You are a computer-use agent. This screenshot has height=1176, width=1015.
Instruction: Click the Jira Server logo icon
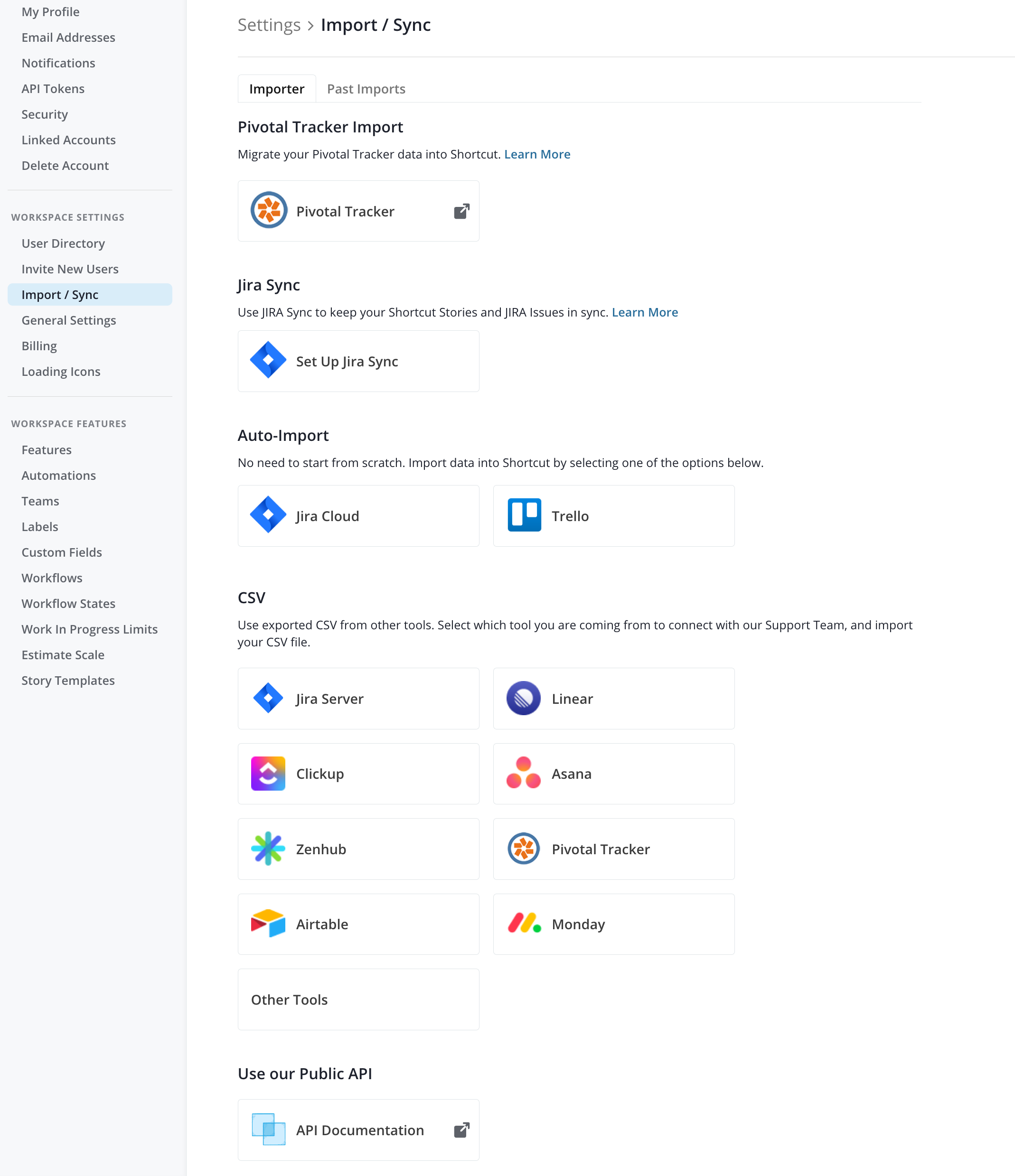click(268, 698)
